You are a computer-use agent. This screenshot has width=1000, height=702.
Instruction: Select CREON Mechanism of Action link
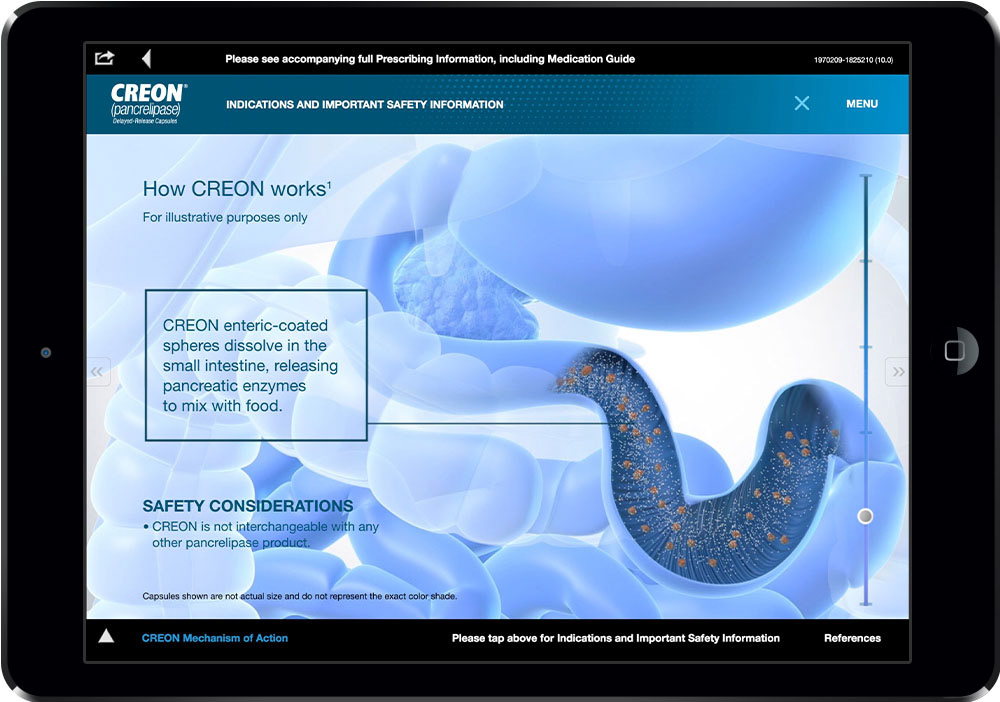click(x=215, y=638)
